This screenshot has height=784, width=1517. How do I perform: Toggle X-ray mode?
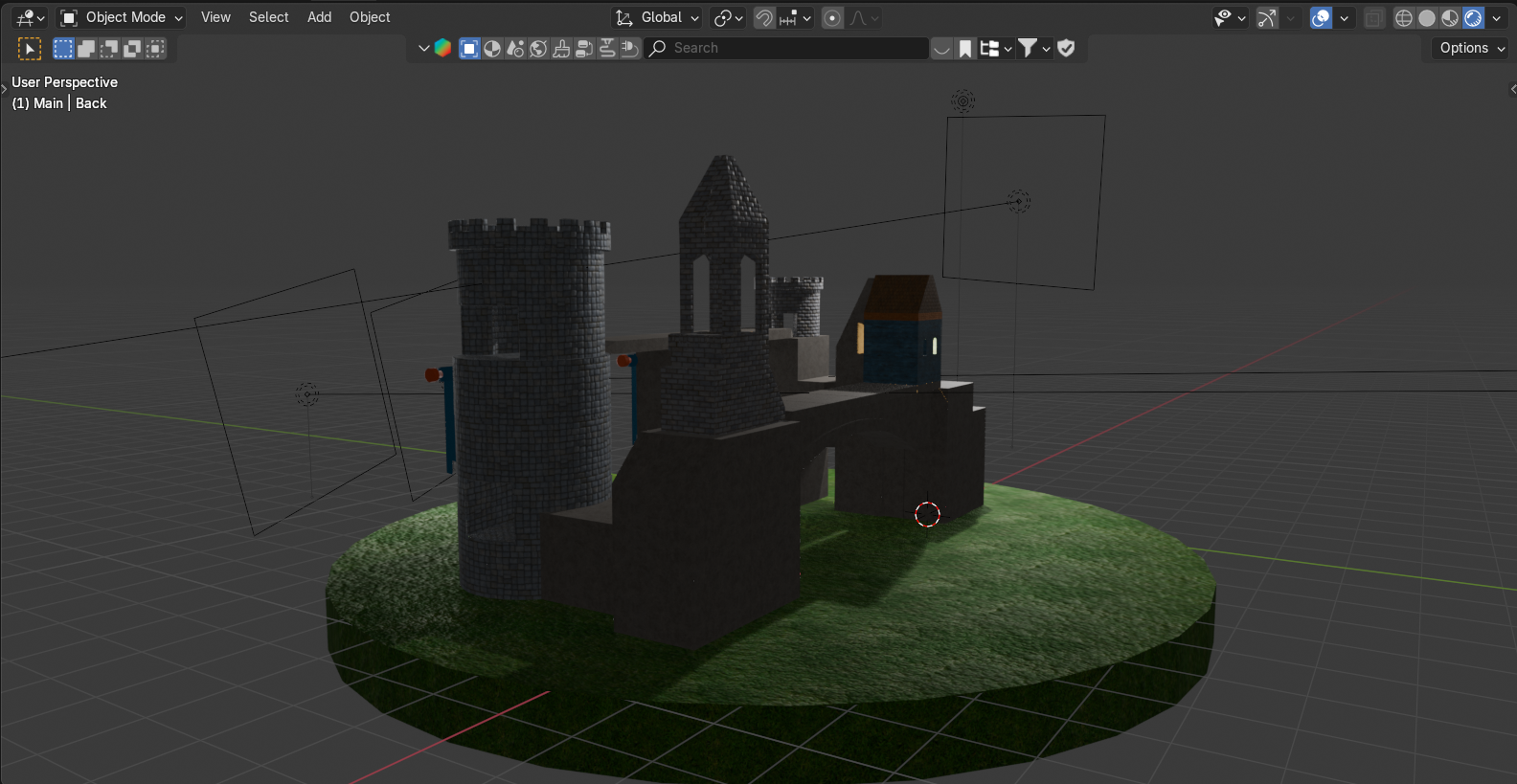pos(1374,17)
